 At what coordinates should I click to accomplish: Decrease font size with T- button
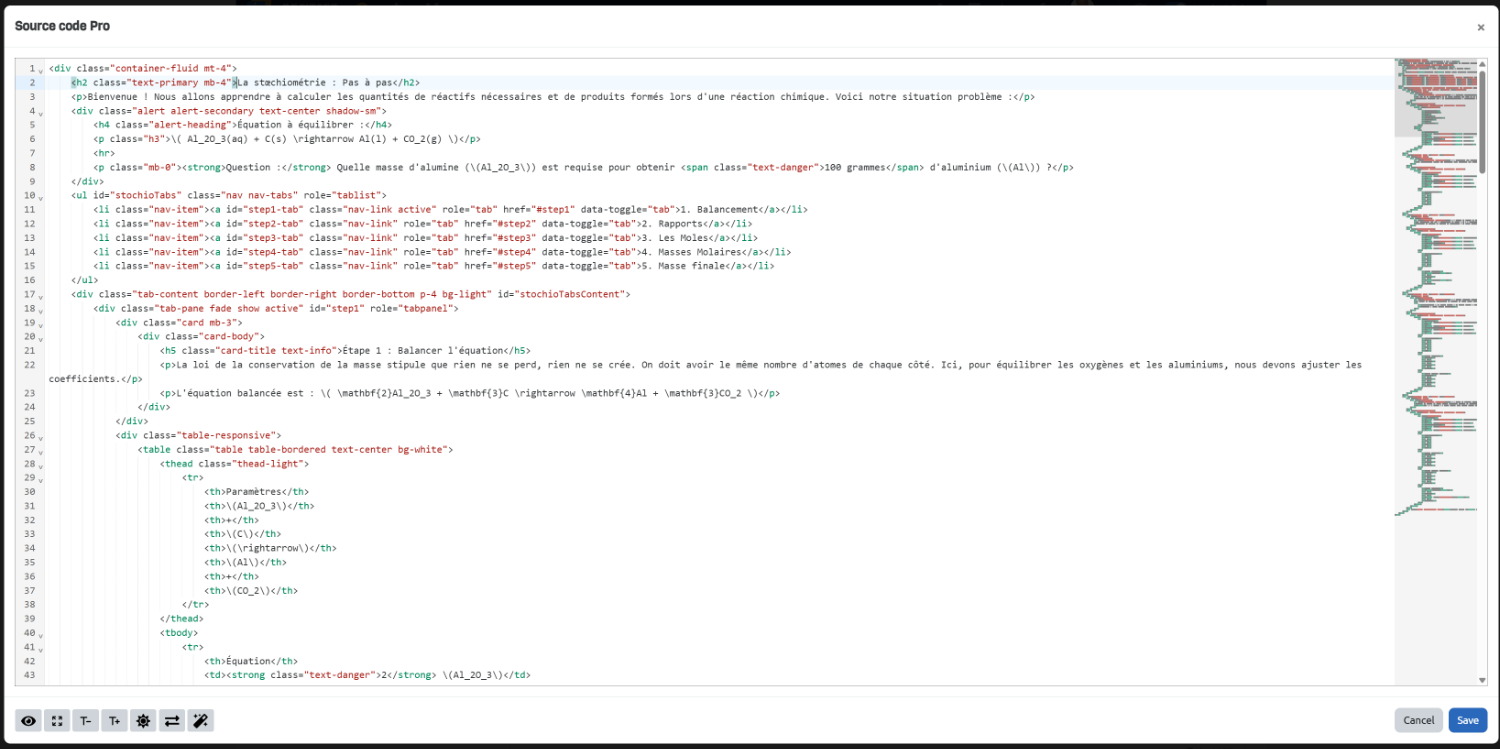(x=86, y=720)
